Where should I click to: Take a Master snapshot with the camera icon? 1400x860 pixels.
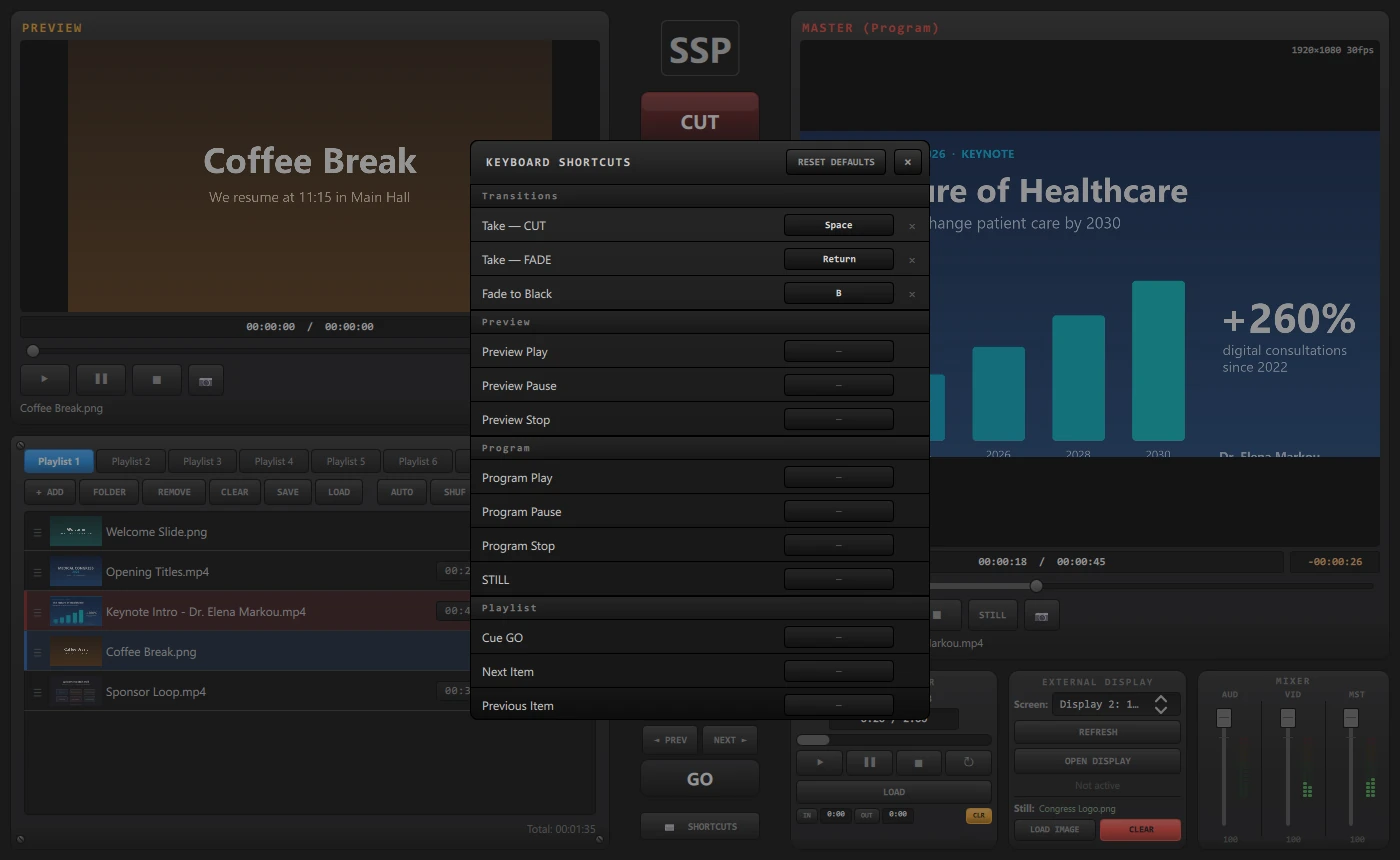coord(1041,615)
